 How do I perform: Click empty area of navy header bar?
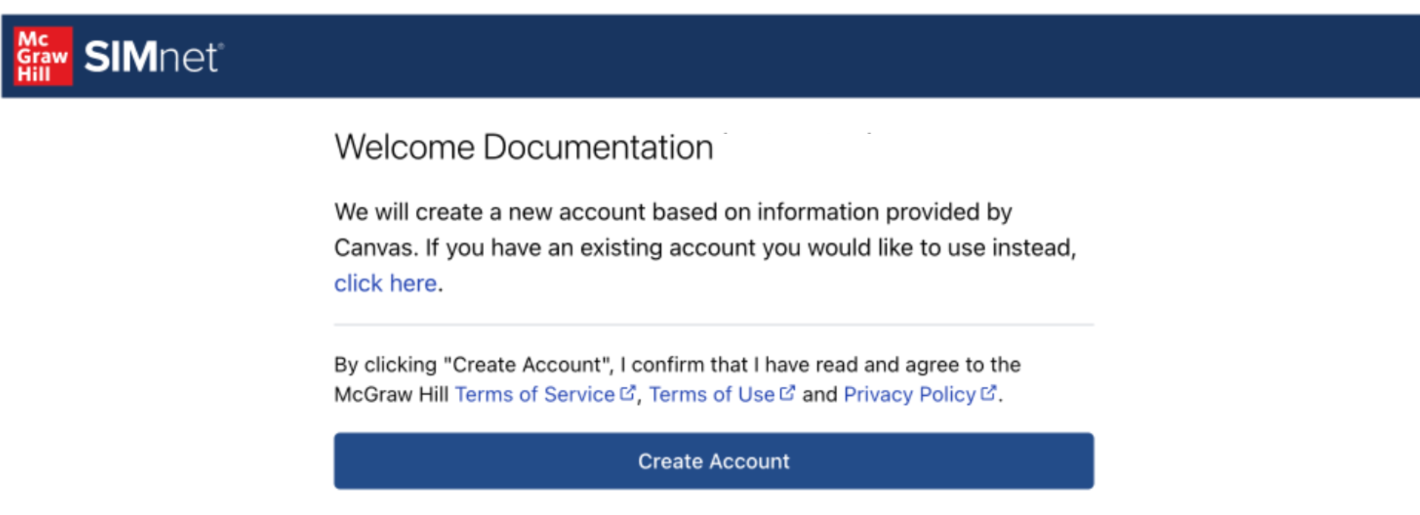pyautogui.click(x=800, y=56)
